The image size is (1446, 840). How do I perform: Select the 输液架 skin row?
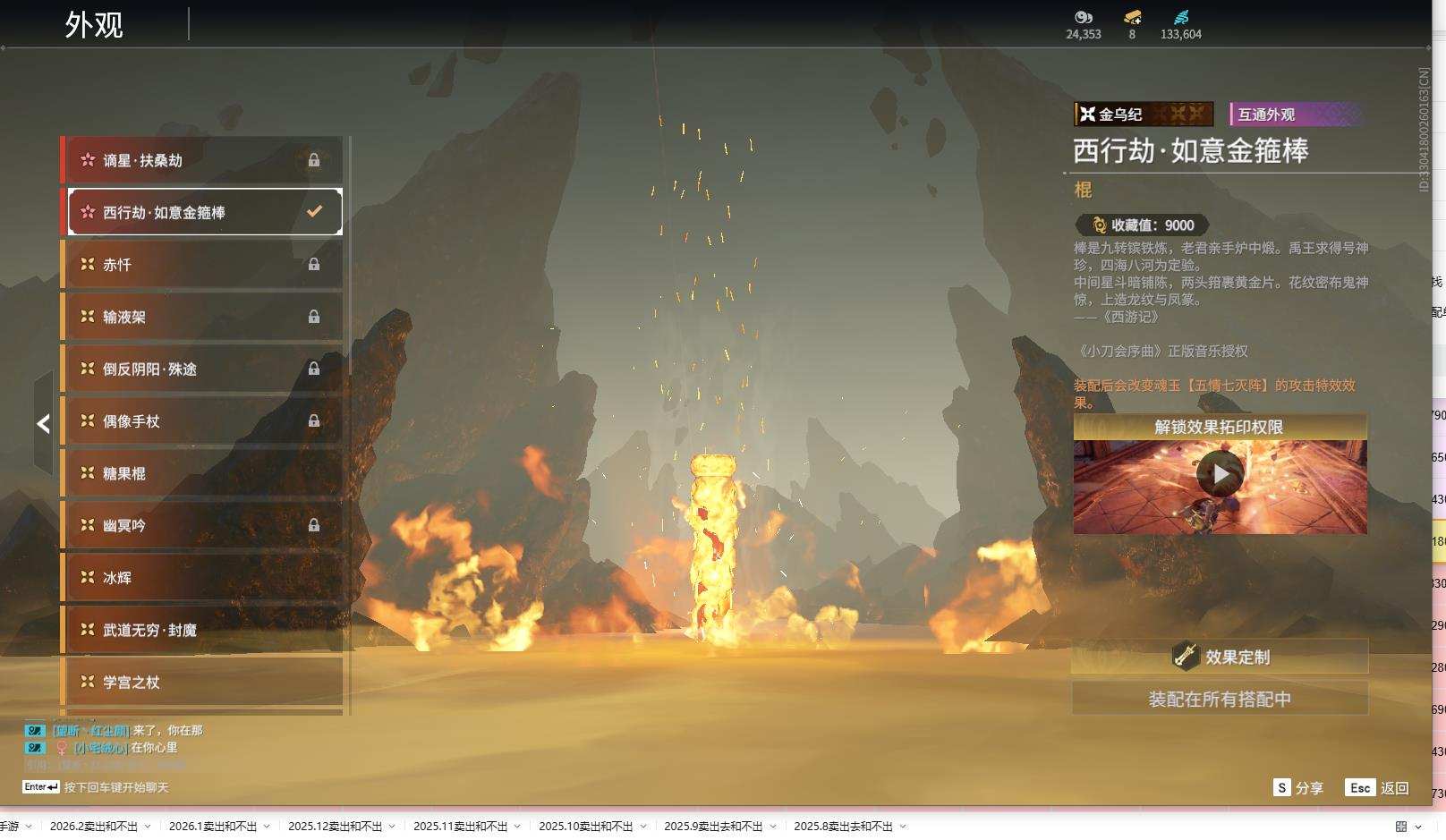tap(202, 317)
